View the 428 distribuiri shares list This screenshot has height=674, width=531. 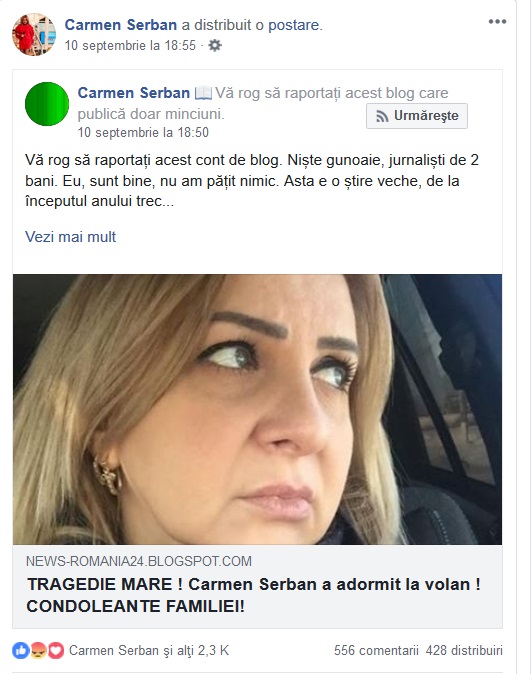coord(464,650)
